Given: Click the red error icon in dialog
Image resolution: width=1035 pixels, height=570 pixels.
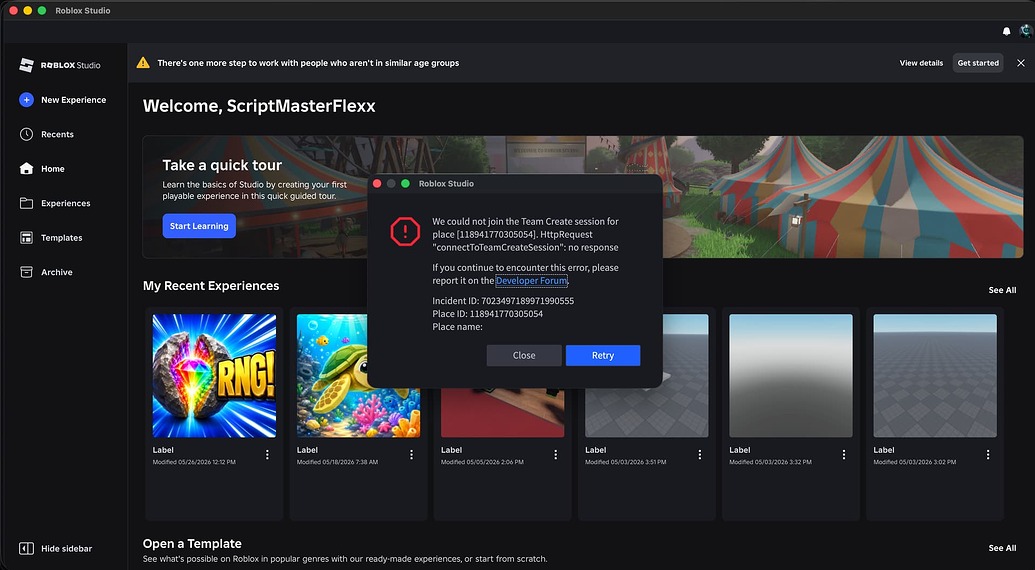Looking at the screenshot, I should 405,232.
